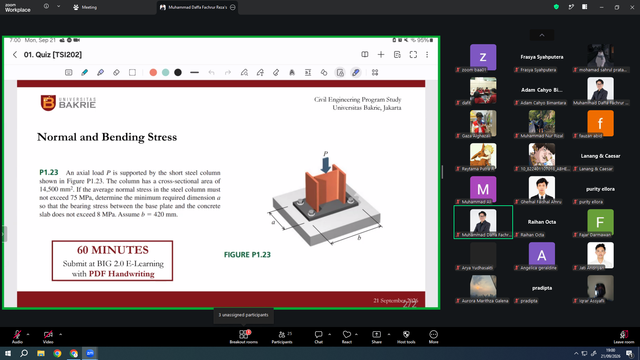Viewport: 640px width, 360px height.
Task: Unmute audio in Zoom toolbar
Action: coord(17,337)
